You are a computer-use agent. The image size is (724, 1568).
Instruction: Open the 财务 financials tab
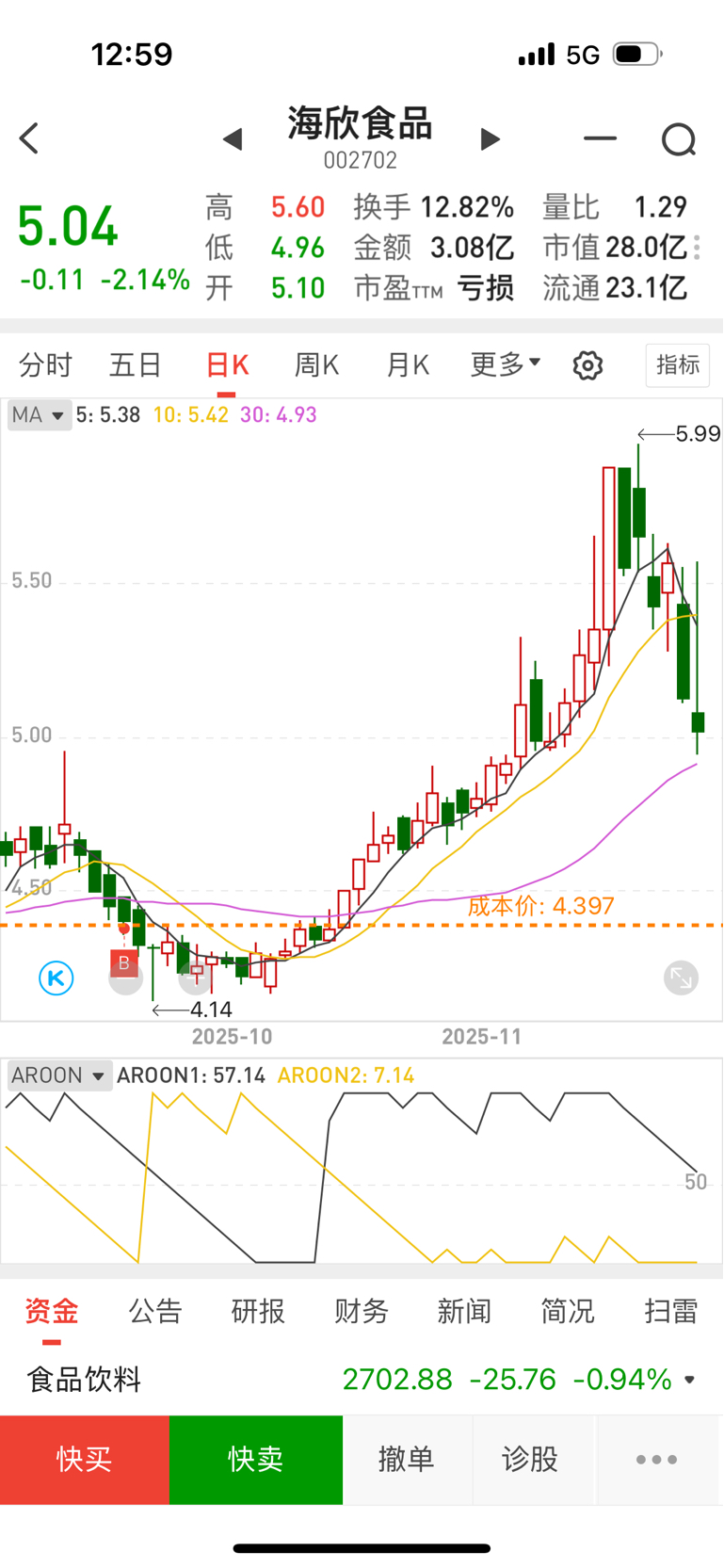click(x=362, y=1311)
